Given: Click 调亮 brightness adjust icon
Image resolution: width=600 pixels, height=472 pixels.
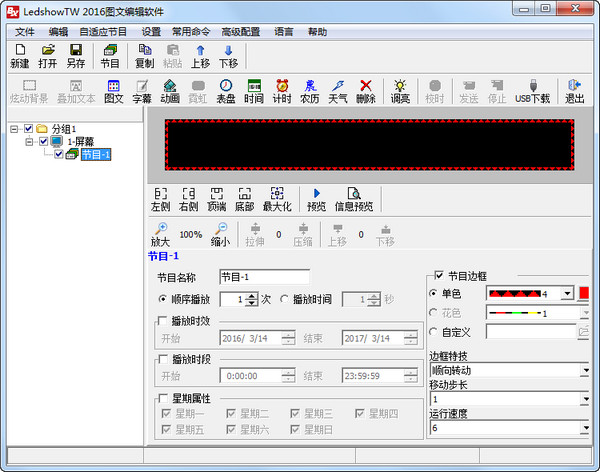Looking at the screenshot, I should point(400,91).
